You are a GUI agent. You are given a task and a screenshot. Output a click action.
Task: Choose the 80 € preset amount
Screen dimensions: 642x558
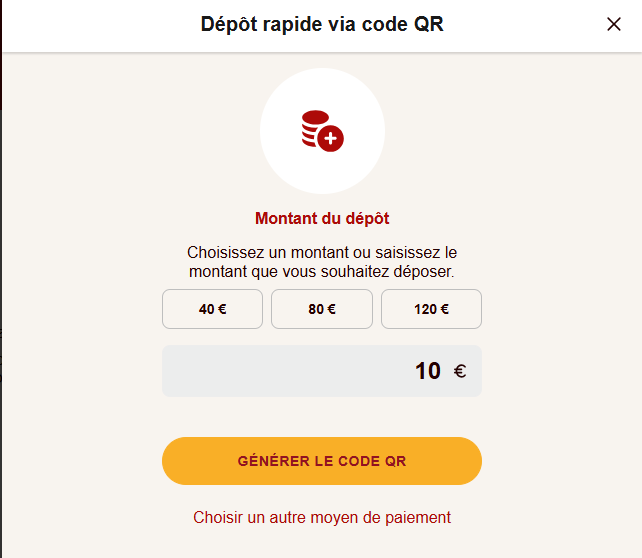[322, 309]
